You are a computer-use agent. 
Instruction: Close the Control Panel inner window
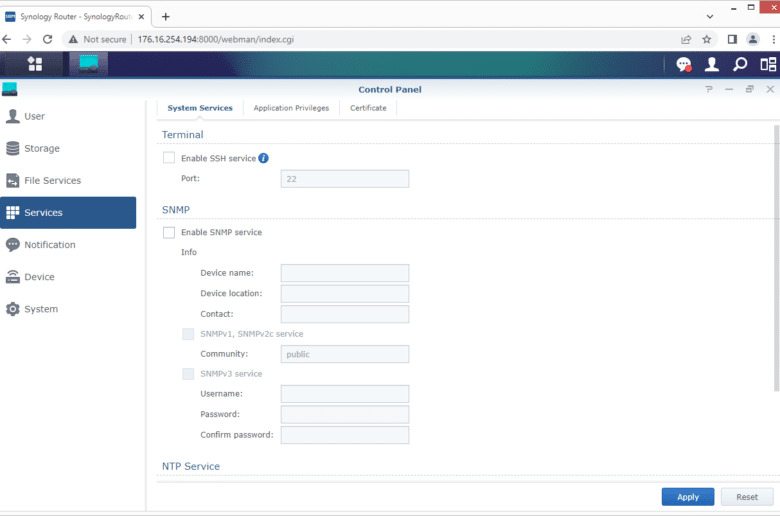pos(770,89)
